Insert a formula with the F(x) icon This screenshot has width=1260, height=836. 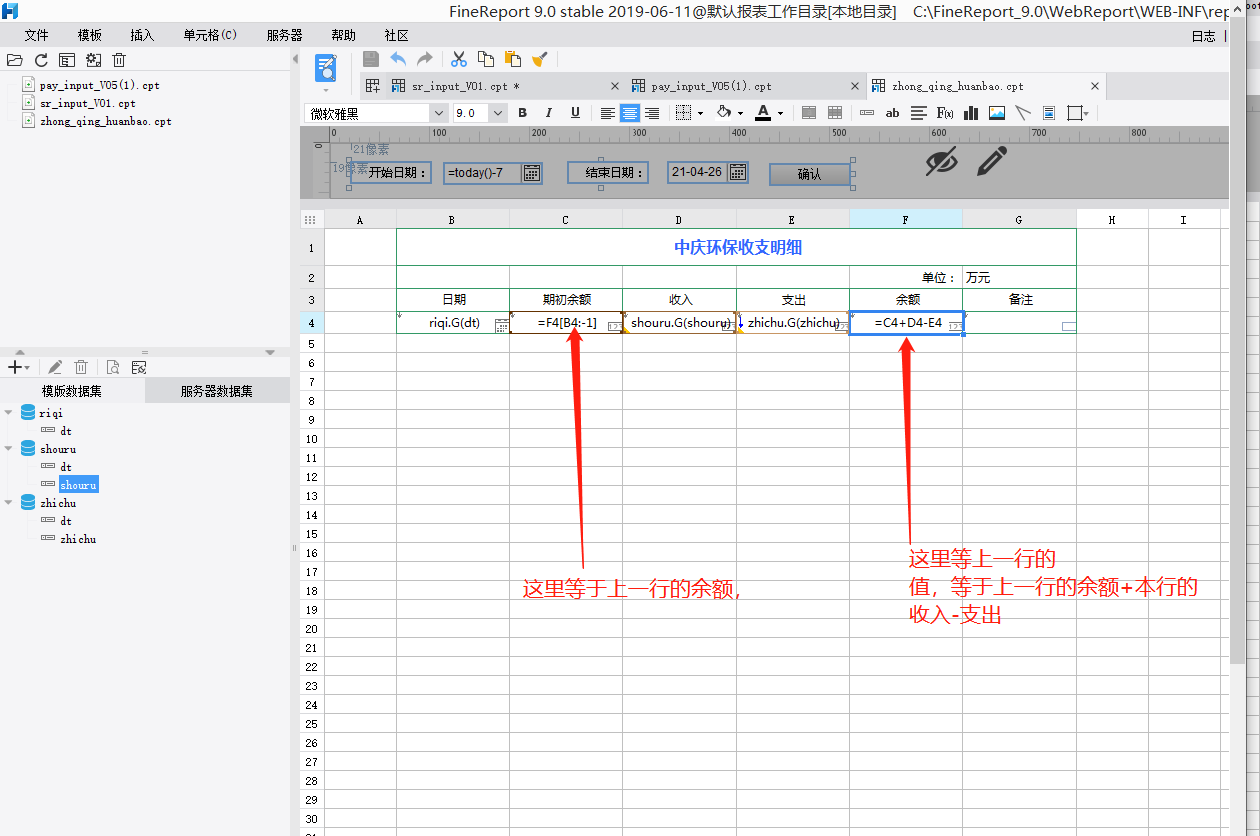click(944, 113)
